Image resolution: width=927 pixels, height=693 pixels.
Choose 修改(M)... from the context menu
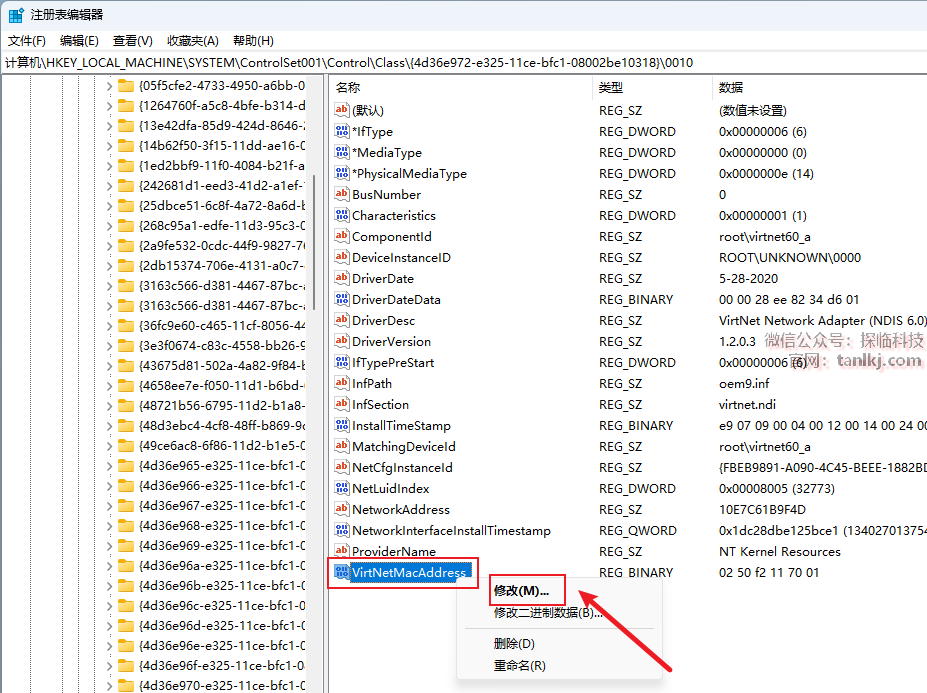point(521,591)
